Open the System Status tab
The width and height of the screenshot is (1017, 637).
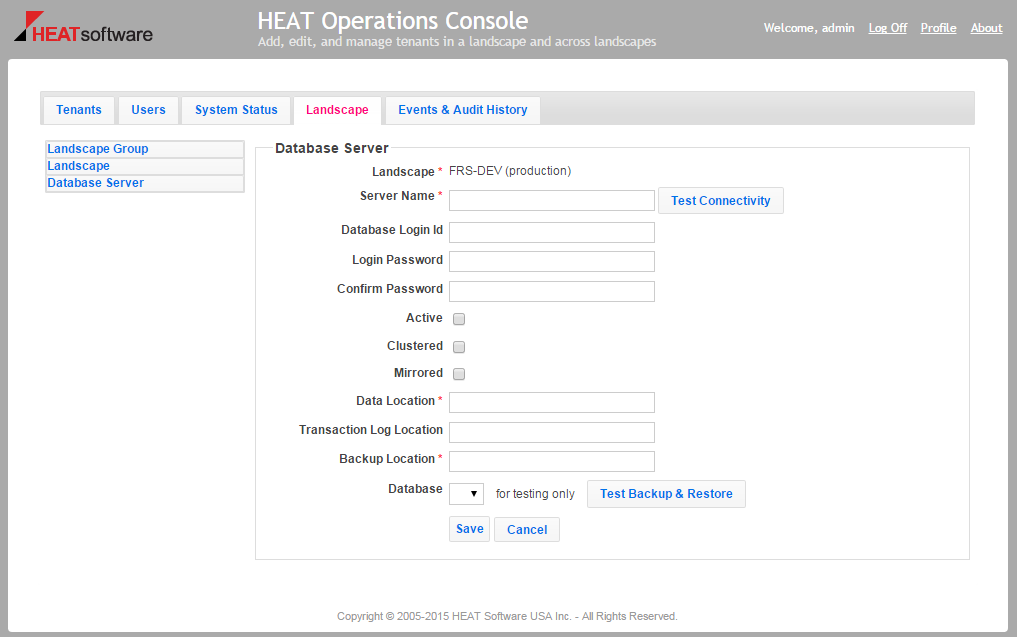click(x=236, y=110)
